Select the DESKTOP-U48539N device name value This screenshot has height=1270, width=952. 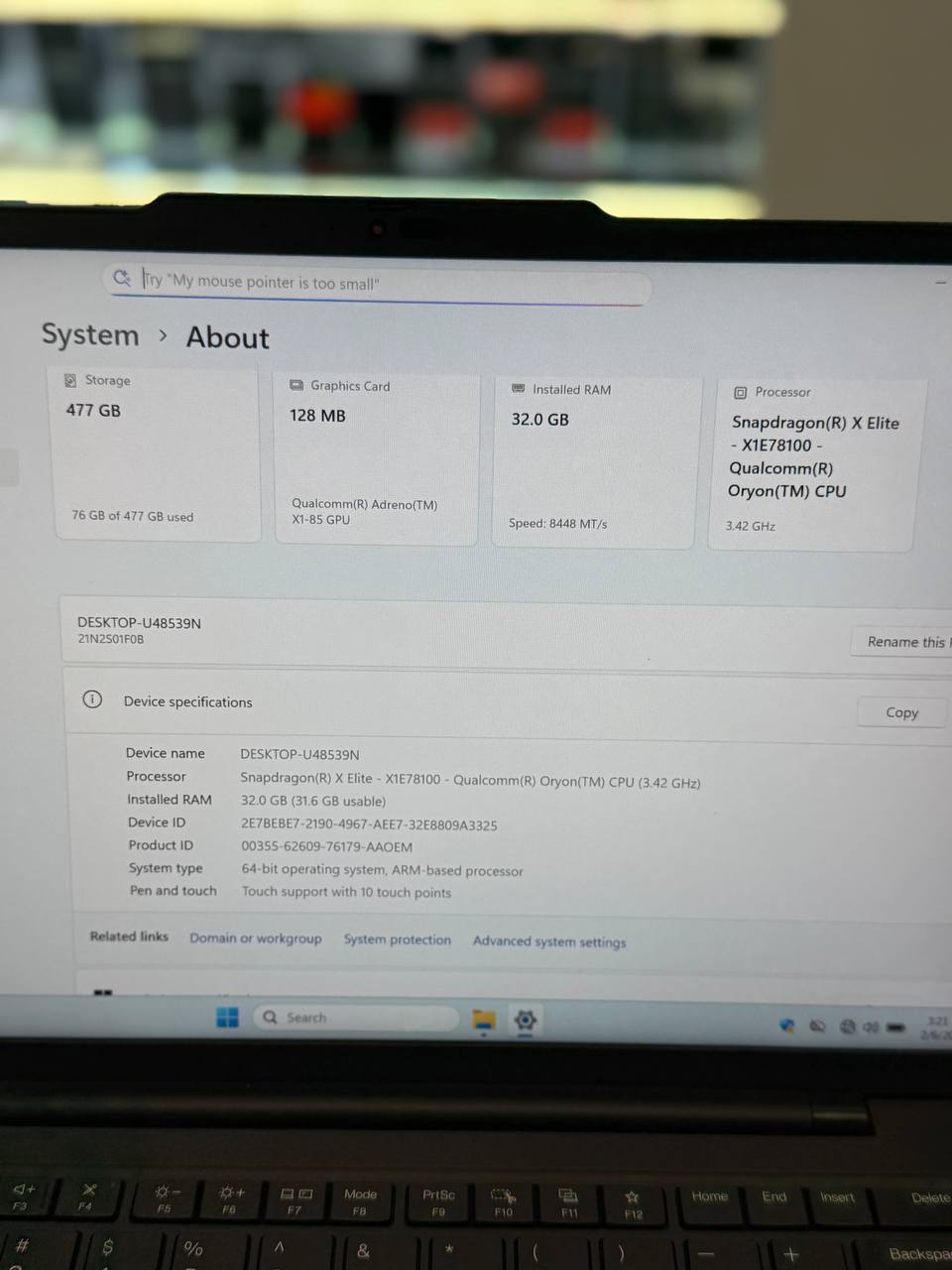click(300, 755)
